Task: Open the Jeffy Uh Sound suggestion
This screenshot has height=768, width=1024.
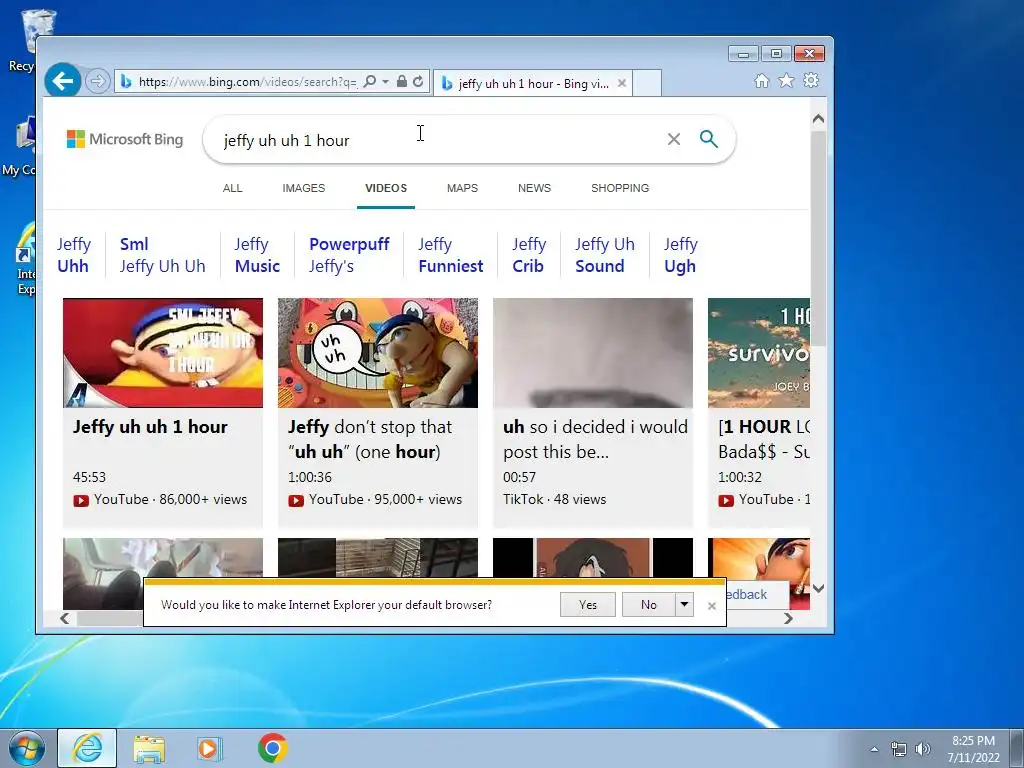Action: point(605,255)
